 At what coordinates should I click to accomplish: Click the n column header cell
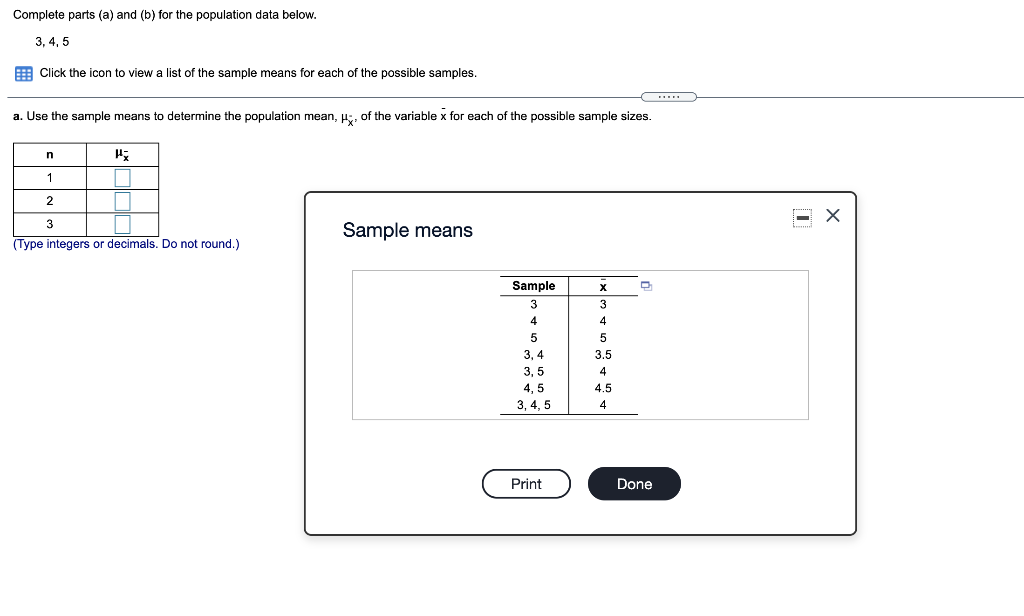click(x=49, y=154)
